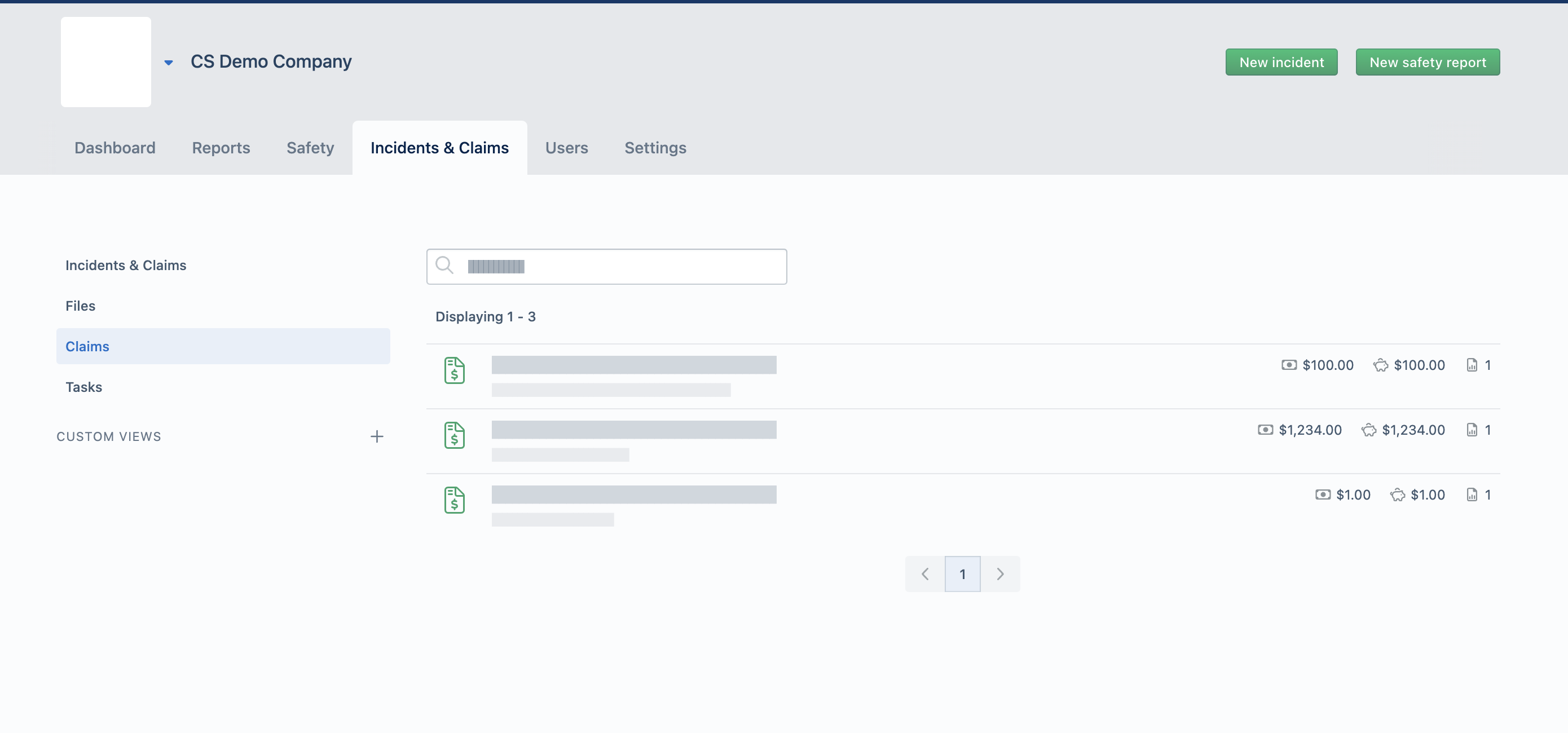The image size is (1568, 733).
Task: Click the green claim document icon on first claim
Action: [x=454, y=370]
